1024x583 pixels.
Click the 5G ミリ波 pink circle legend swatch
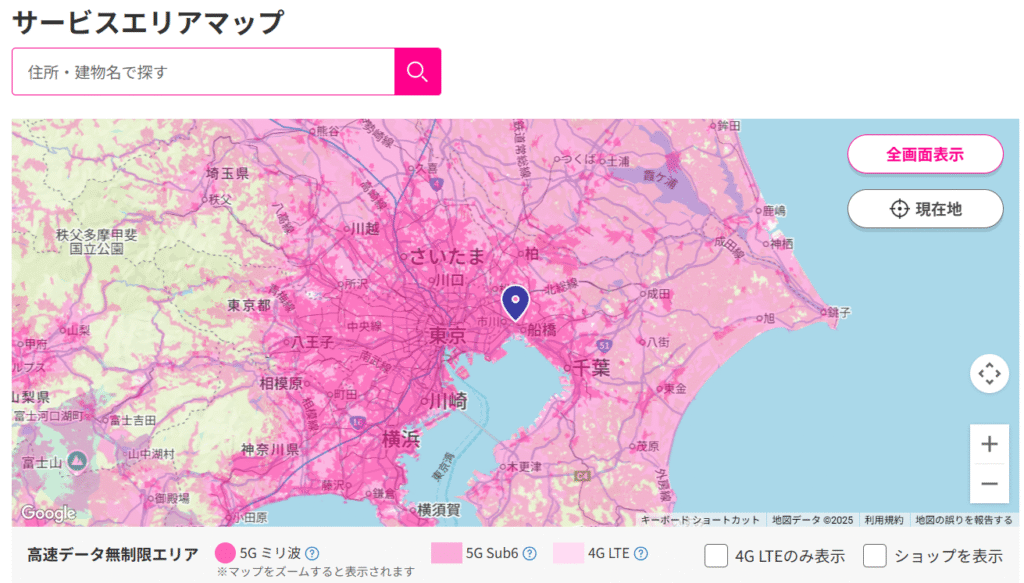[225, 553]
